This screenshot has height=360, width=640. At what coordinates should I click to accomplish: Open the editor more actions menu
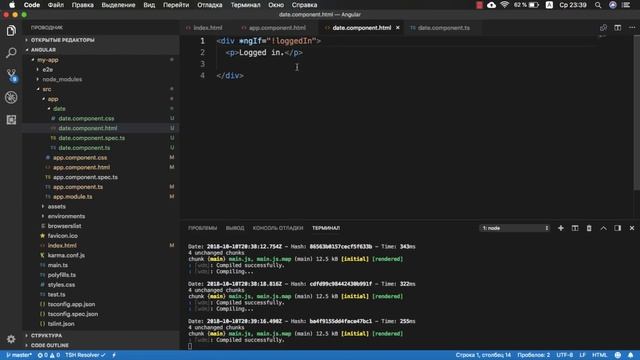point(632,28)
